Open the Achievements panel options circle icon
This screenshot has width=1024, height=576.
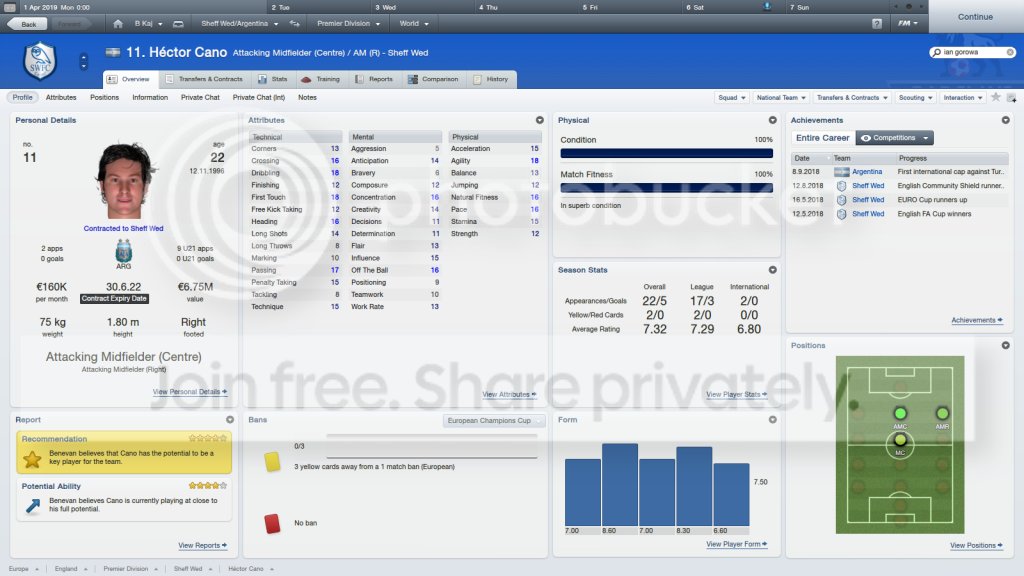pos(1005,120)
